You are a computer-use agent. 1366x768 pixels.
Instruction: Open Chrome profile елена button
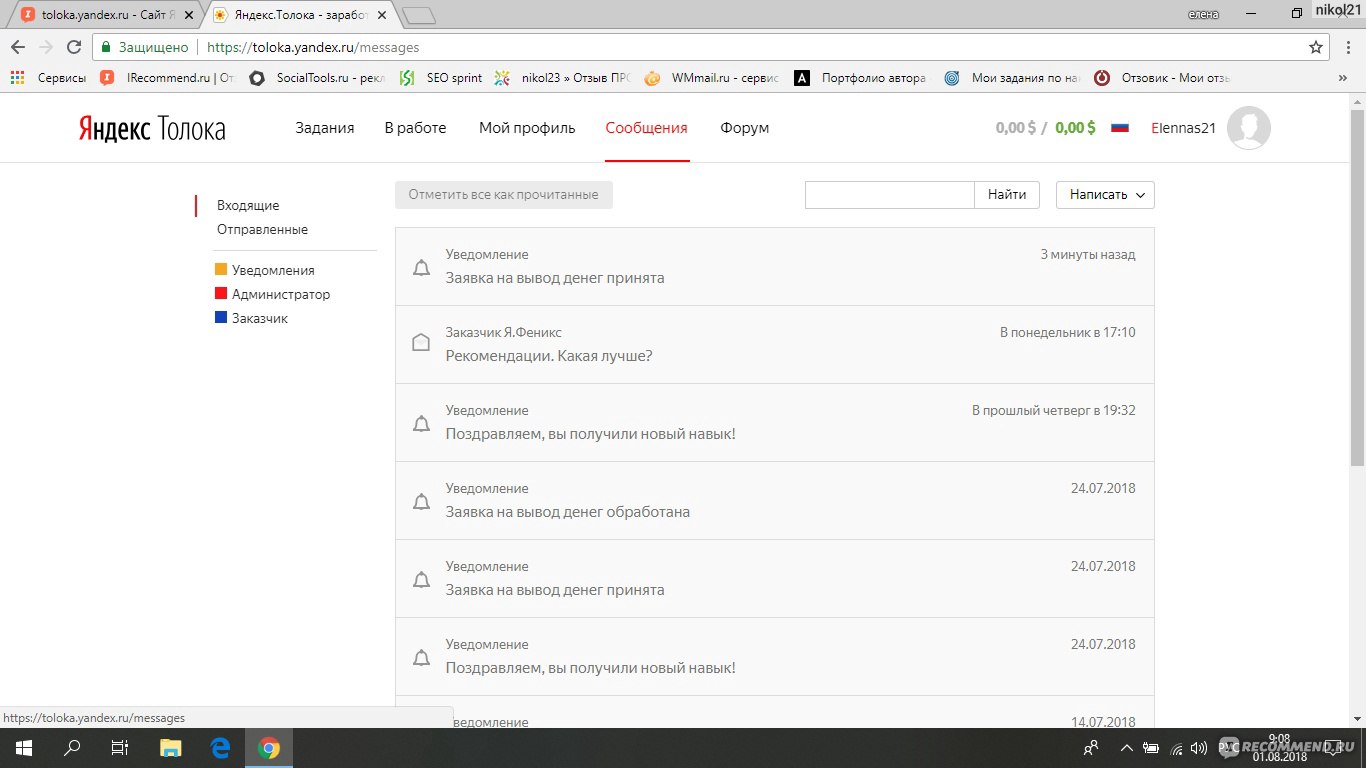(x=1203, y=13)
